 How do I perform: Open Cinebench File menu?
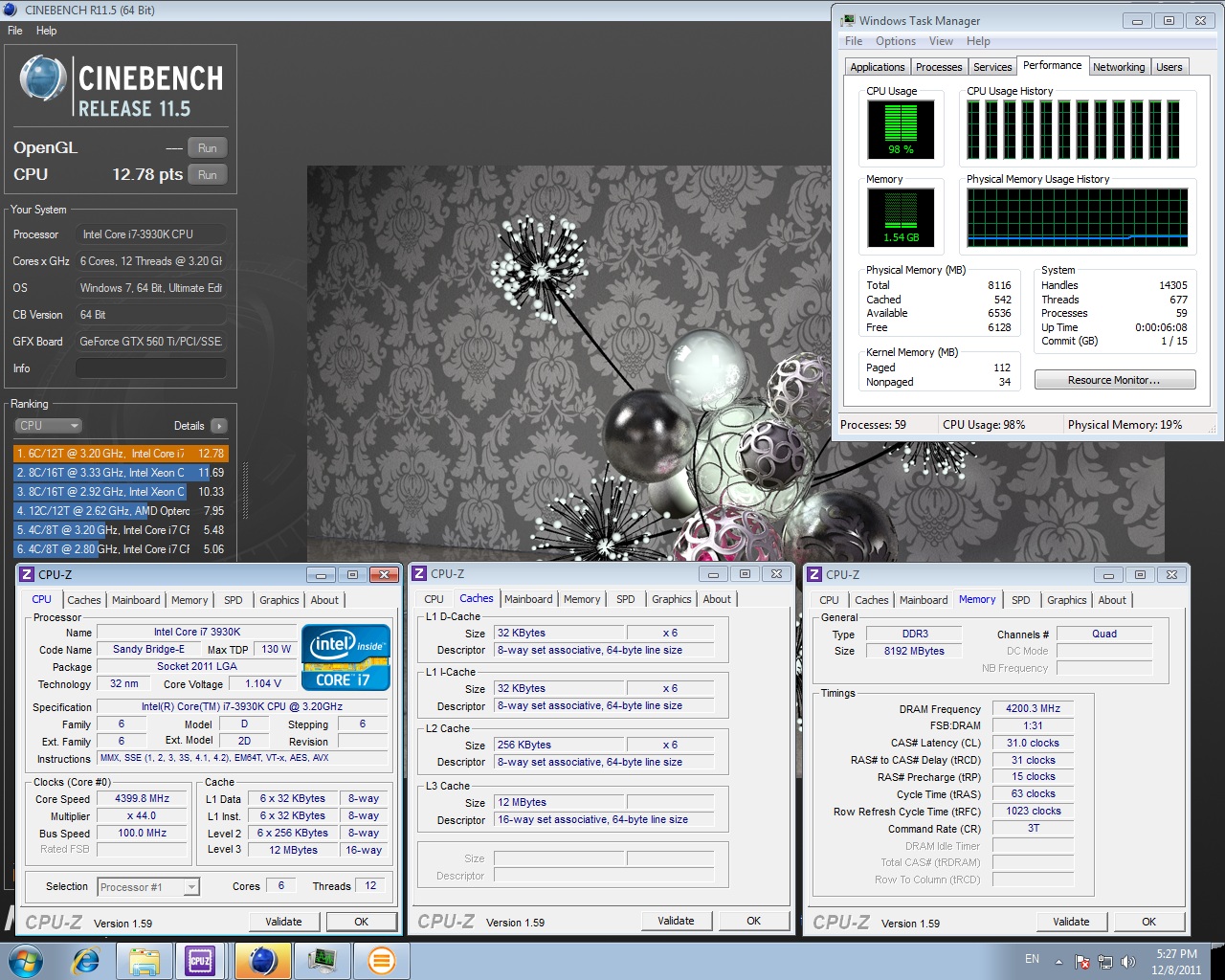[x=15, y=31]
